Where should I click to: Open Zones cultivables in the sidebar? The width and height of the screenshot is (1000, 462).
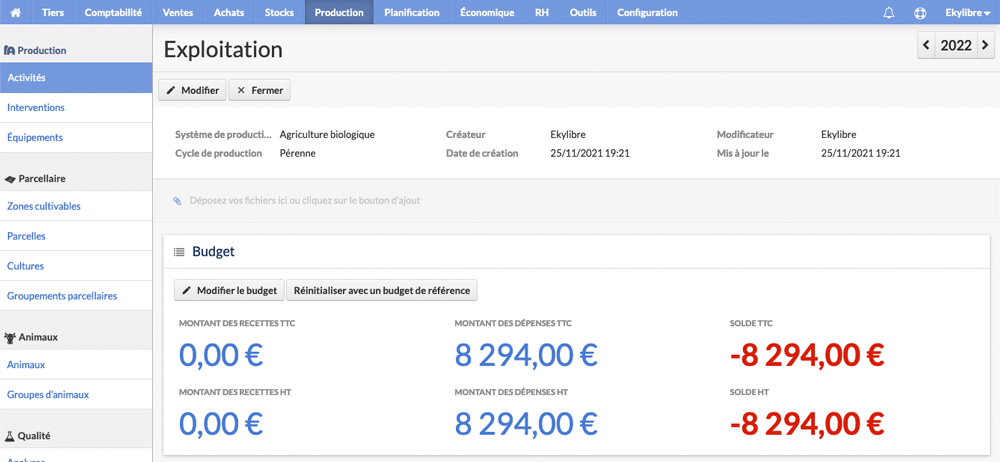[76, 206]
